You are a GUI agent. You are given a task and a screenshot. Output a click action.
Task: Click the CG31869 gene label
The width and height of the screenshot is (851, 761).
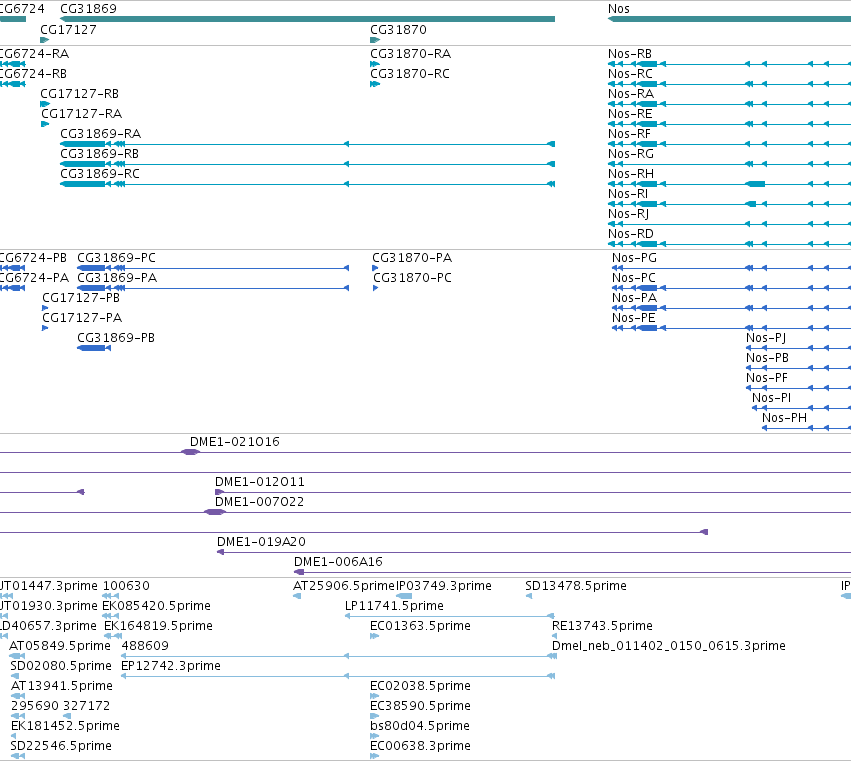[88, 9]
